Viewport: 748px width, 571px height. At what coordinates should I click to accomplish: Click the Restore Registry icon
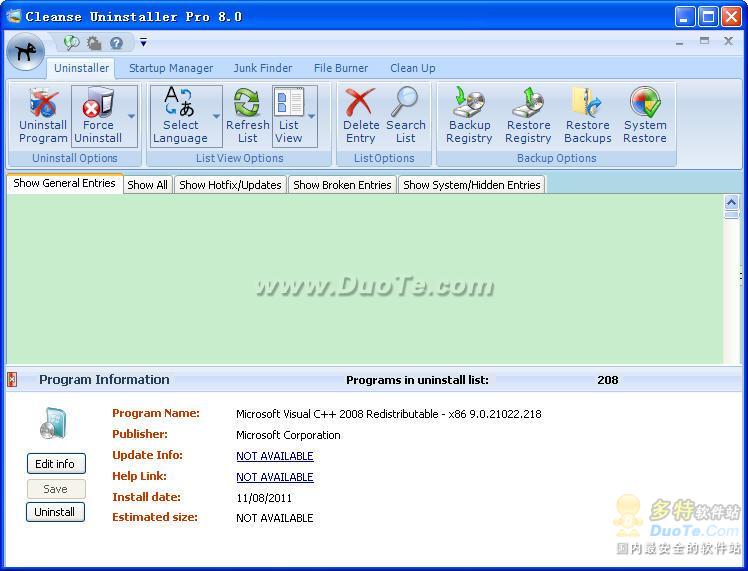pos(528,102)
